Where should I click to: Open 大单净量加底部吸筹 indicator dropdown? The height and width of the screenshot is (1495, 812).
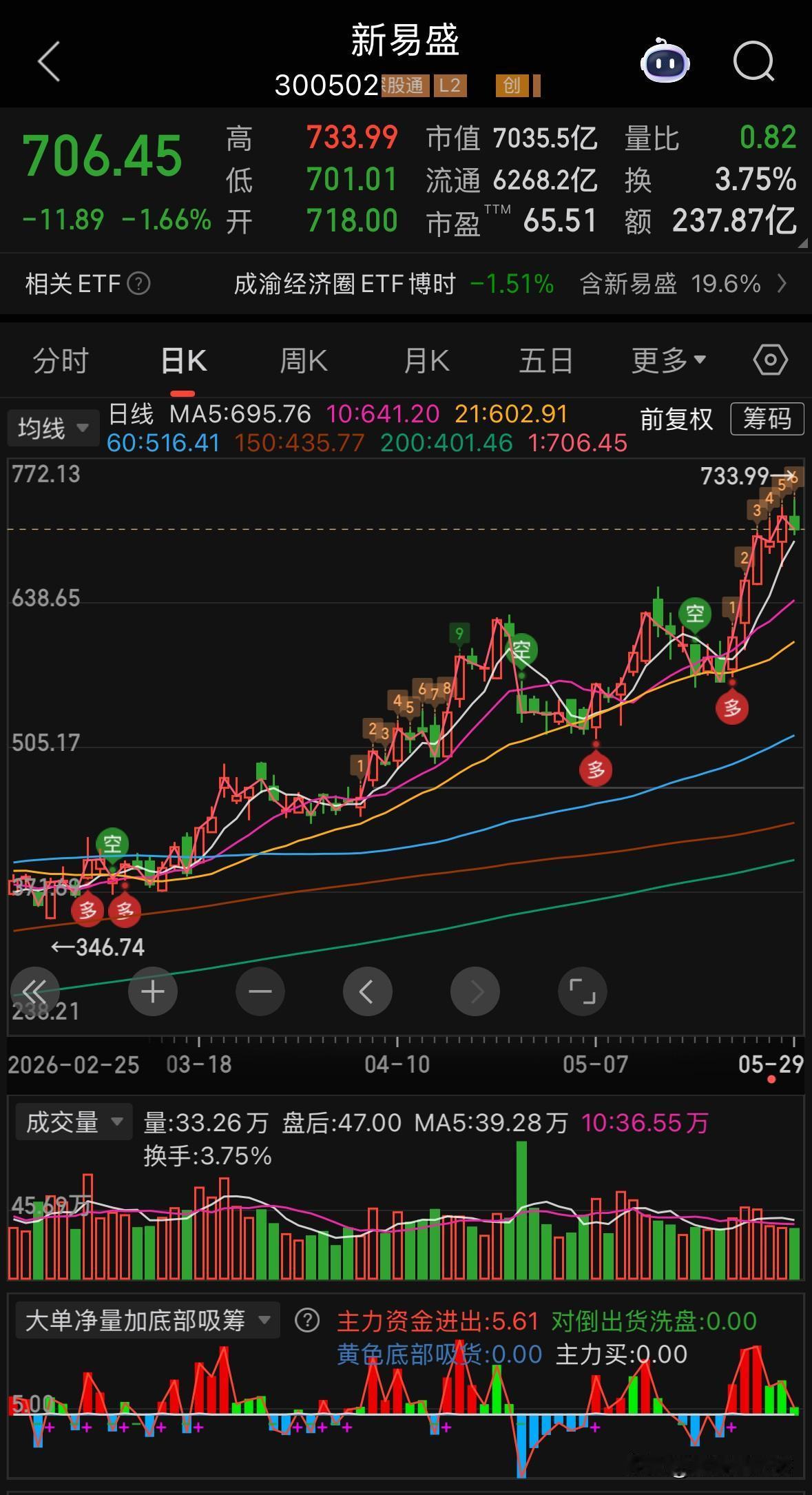coord(147,1321)
